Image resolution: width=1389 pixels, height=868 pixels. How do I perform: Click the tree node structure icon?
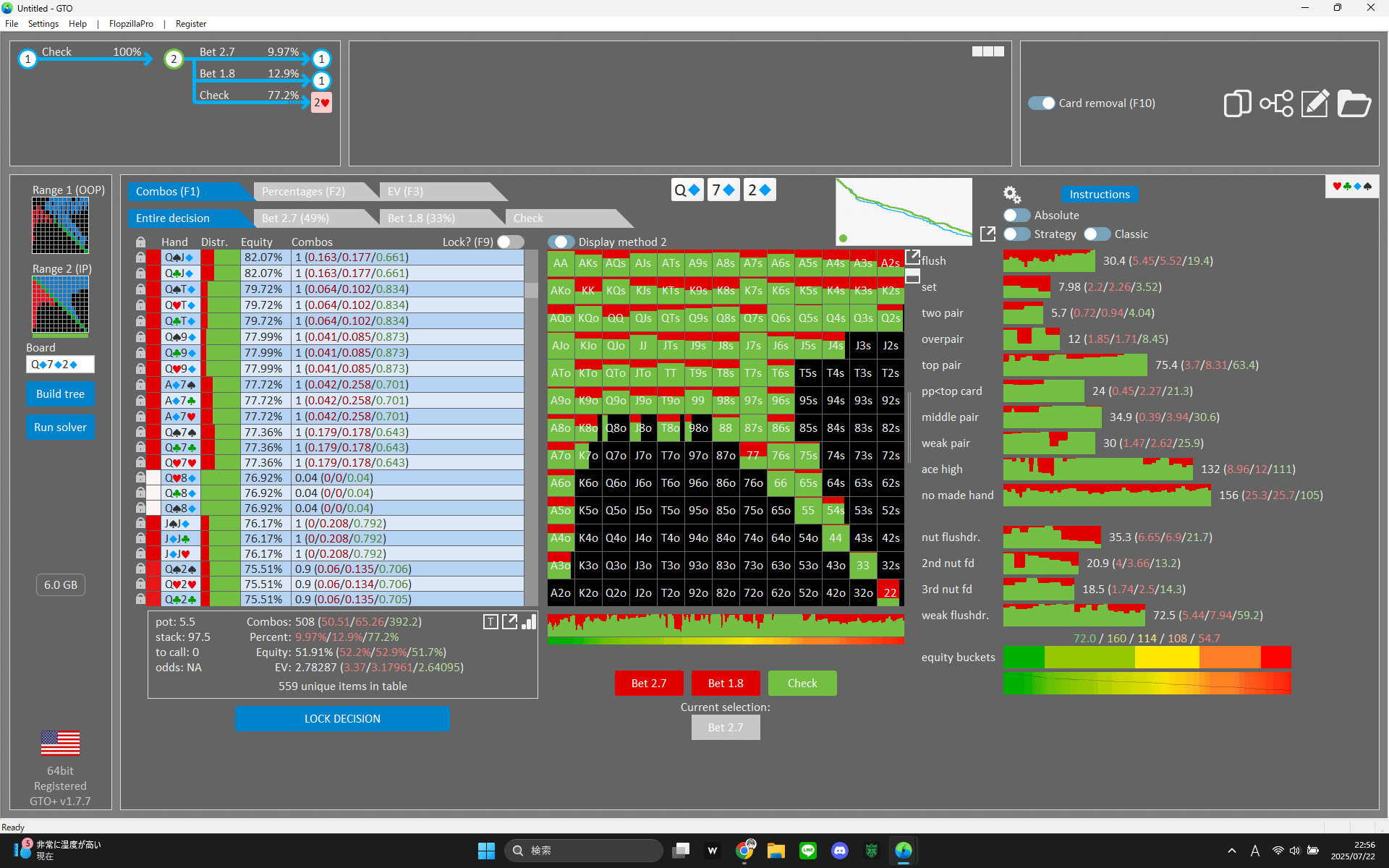[1277, 103]
